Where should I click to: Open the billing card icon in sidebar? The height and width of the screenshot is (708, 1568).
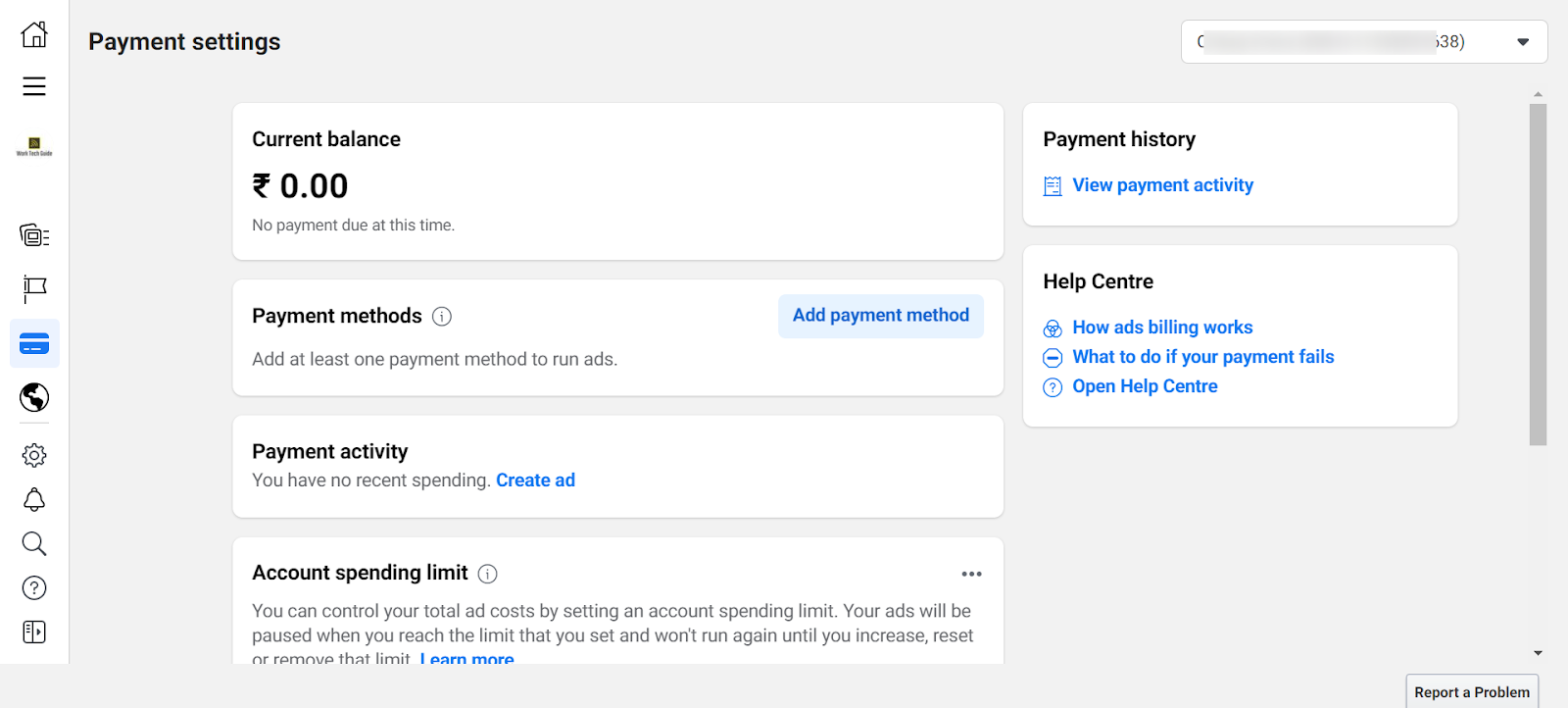pos(34,344)
